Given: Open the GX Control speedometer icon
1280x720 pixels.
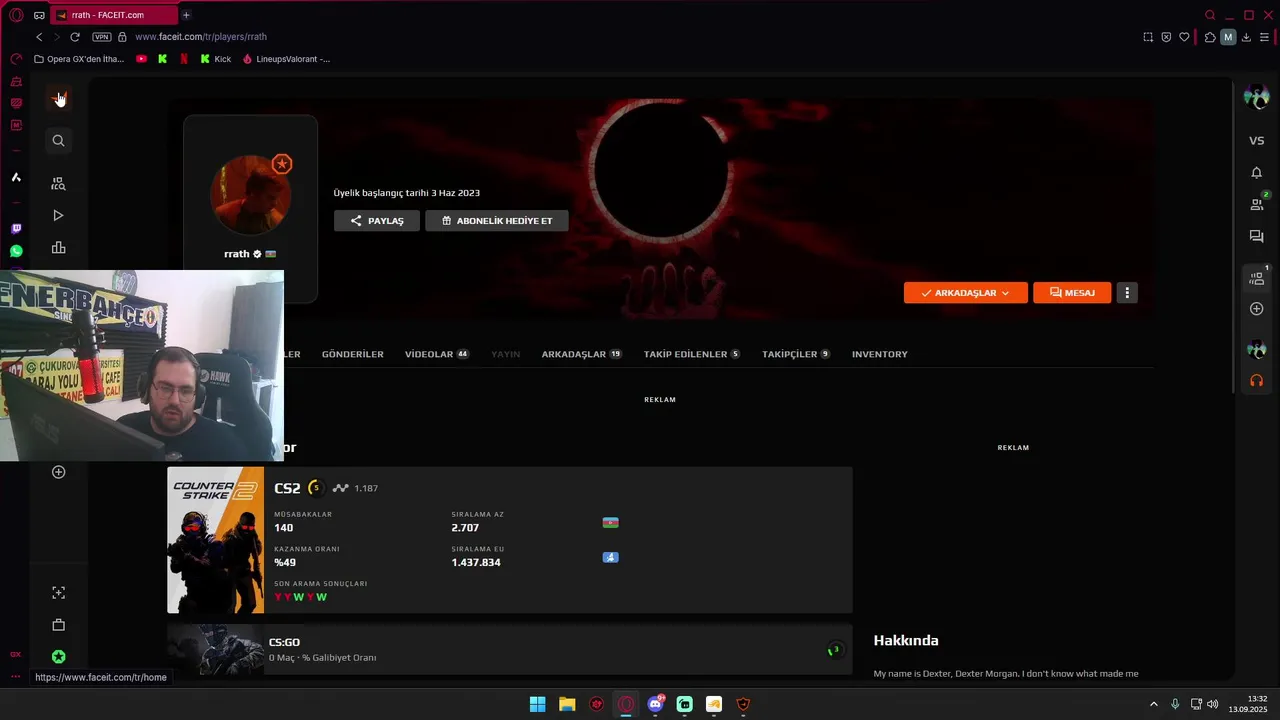Looking at the screenshot, I should 16,59.
